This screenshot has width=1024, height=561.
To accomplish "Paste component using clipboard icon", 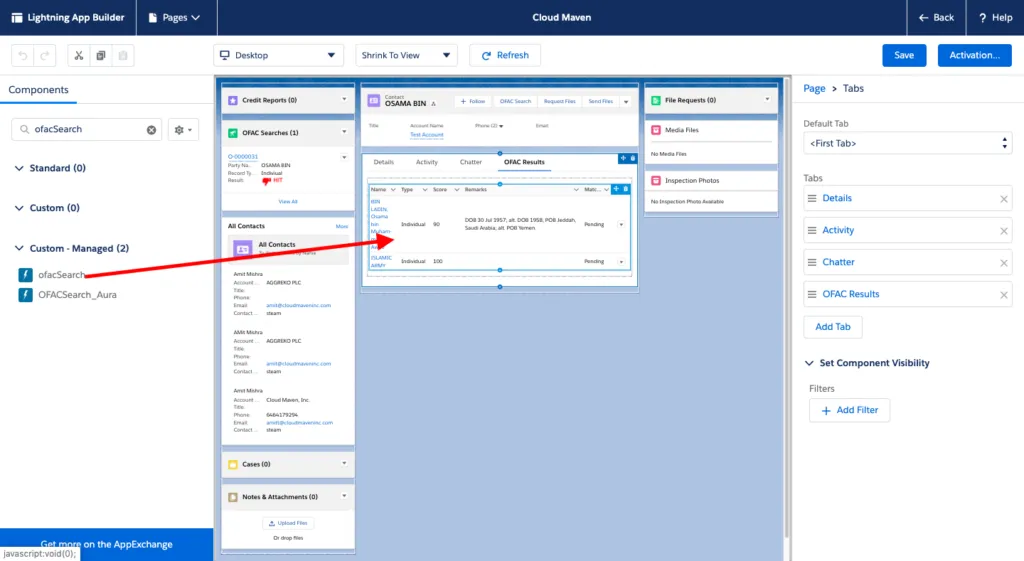I will (x=123, y=56).
